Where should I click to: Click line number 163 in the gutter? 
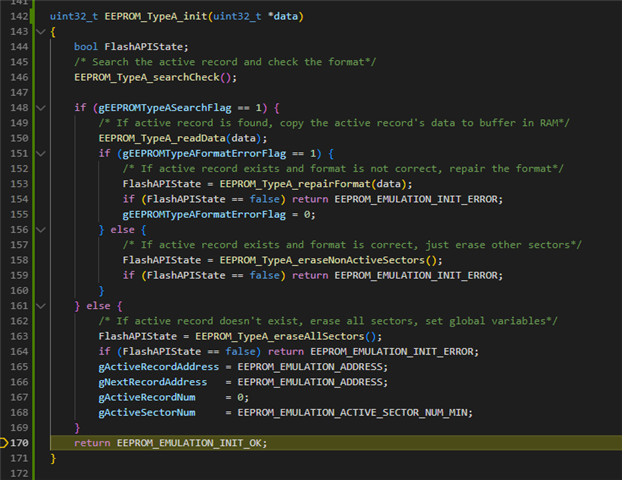coord(19,336)
